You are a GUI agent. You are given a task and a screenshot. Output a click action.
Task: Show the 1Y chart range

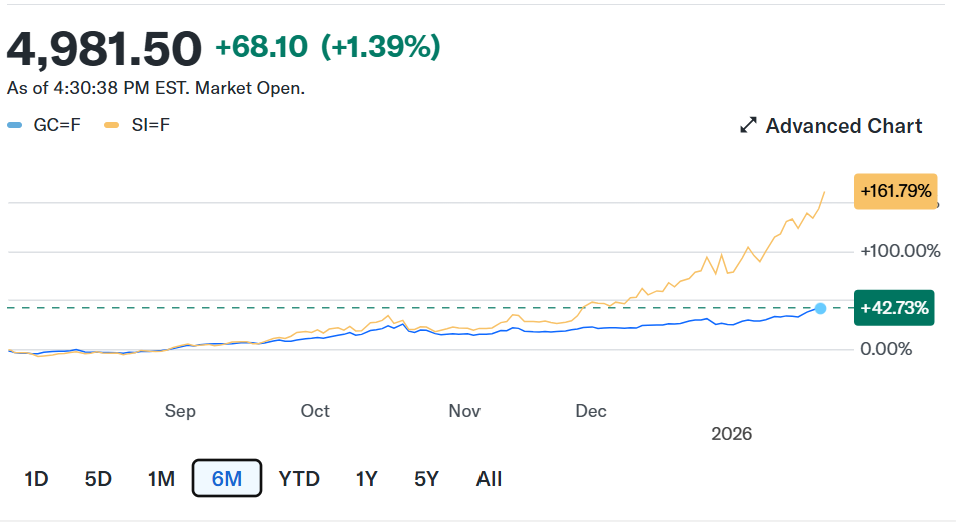point(366,479)
